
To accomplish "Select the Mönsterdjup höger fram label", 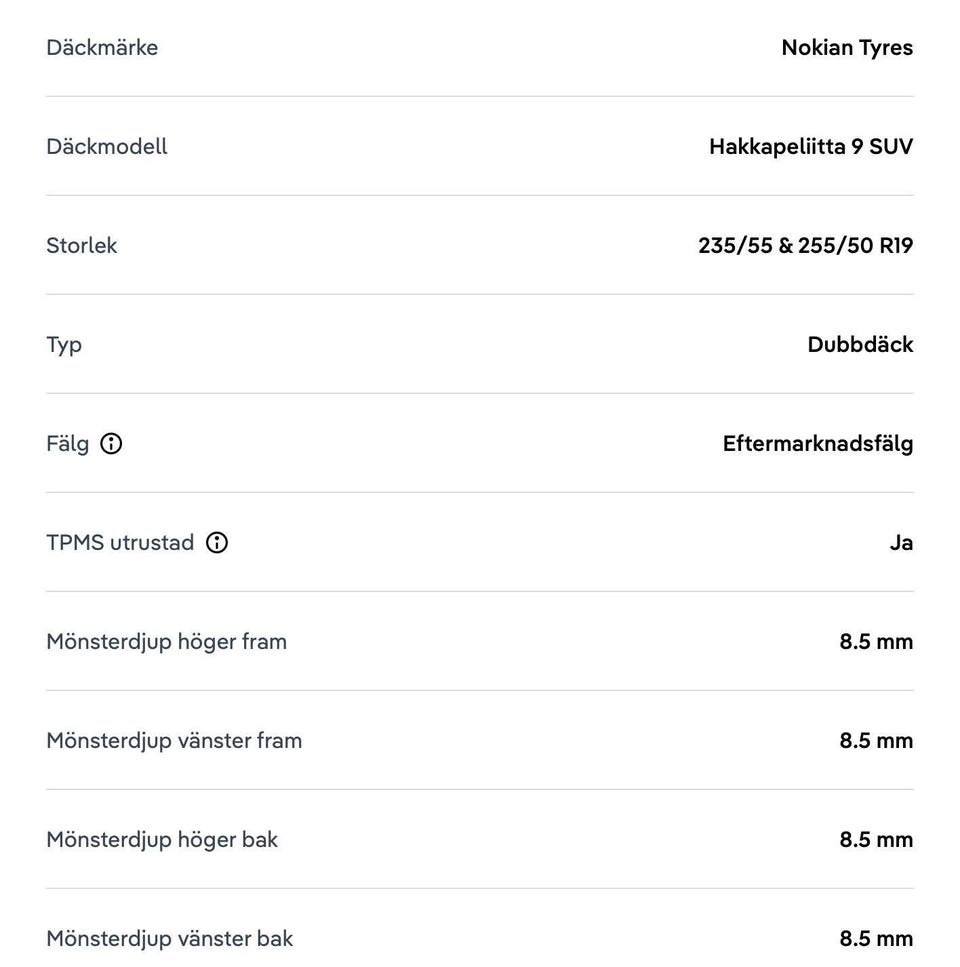I will coord(166,643).
